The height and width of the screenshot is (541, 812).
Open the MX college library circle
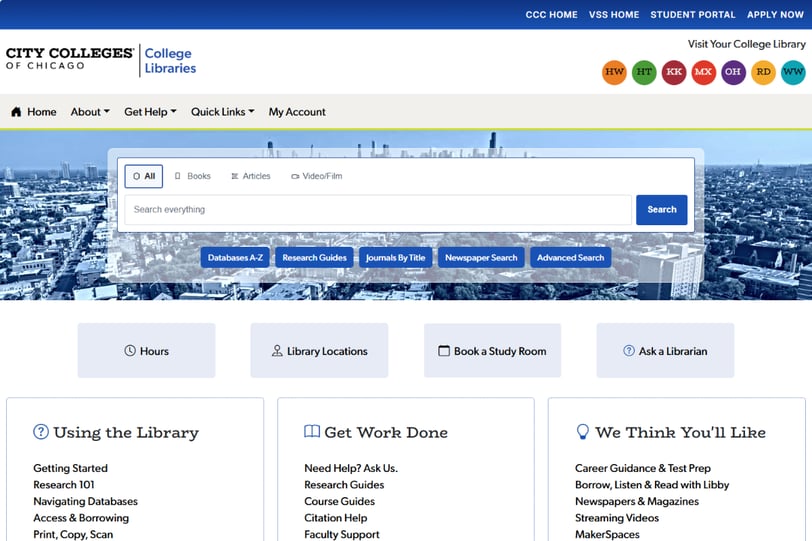(x=703, y=72)
